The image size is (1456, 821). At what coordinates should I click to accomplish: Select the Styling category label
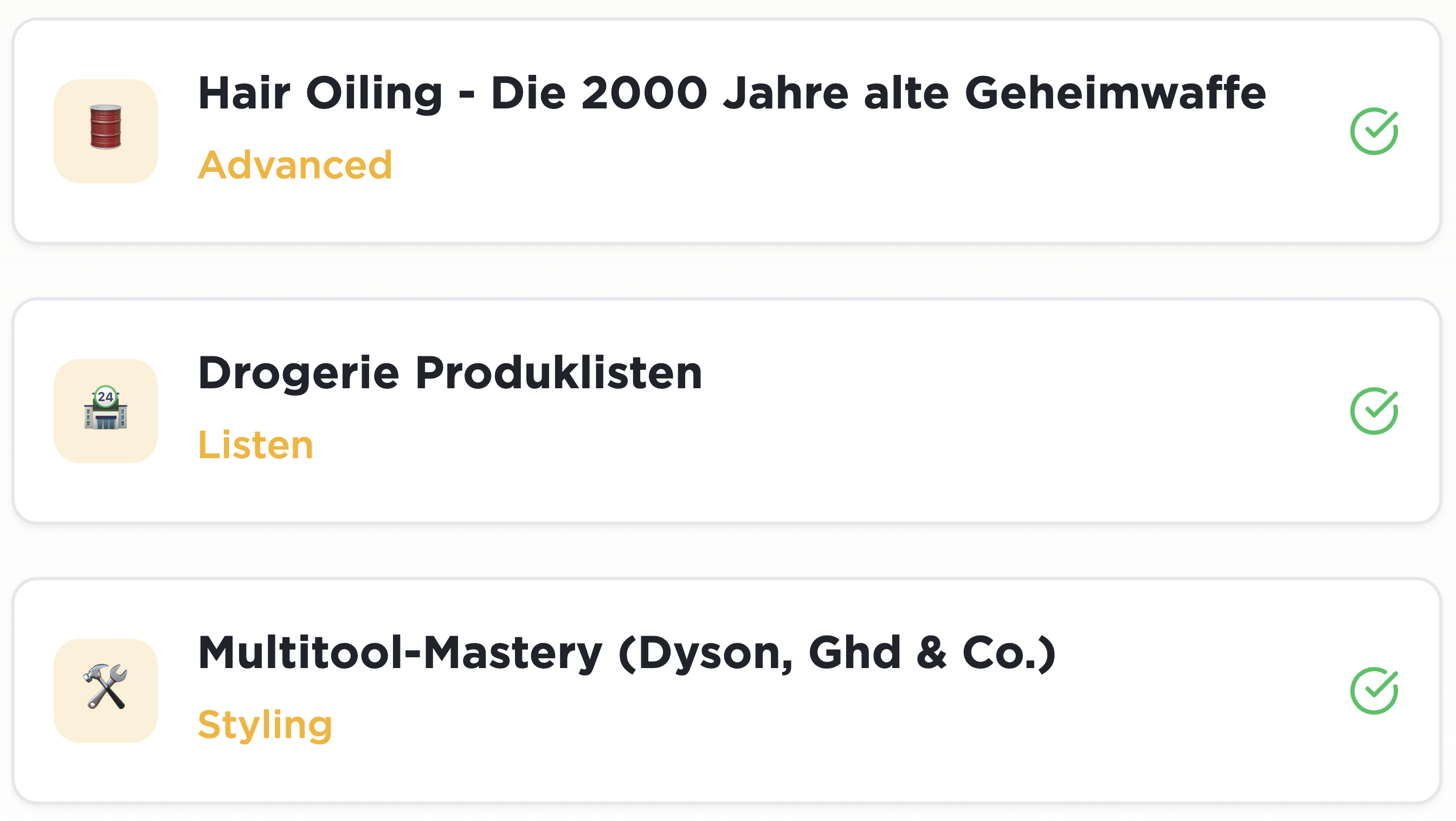(265, 725)
